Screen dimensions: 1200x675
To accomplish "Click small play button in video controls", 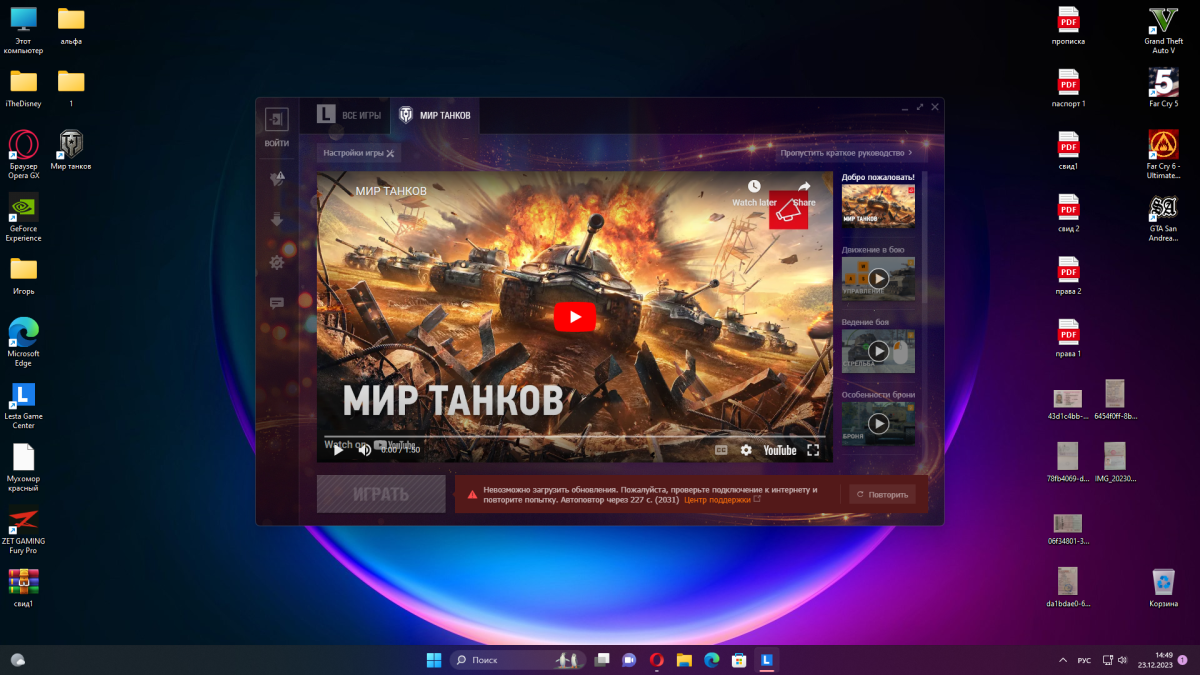I will [338, 450].
